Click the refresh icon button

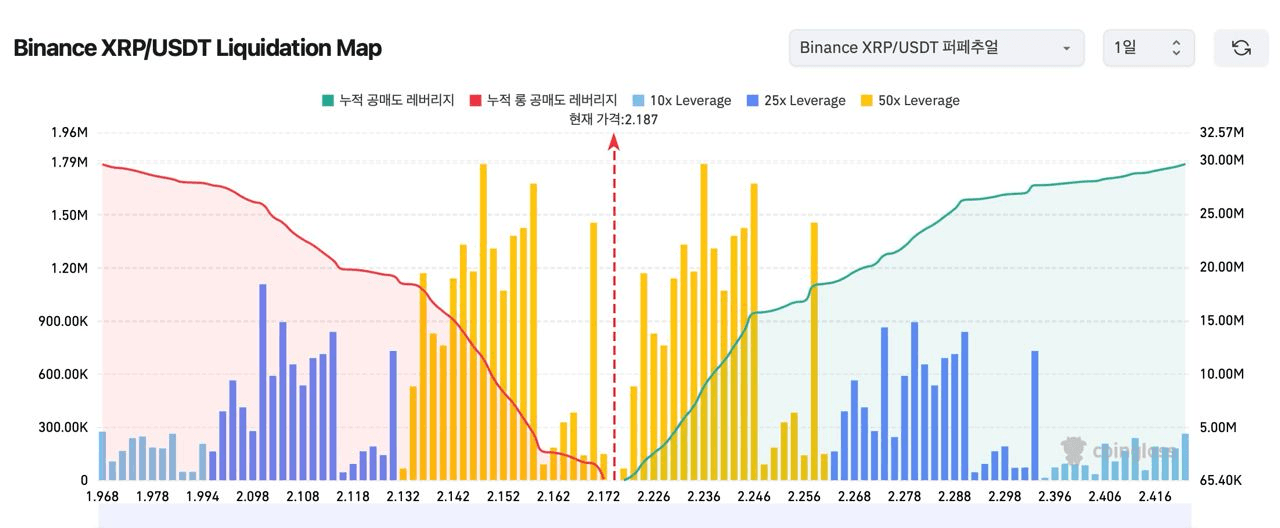click(1241, 48)
